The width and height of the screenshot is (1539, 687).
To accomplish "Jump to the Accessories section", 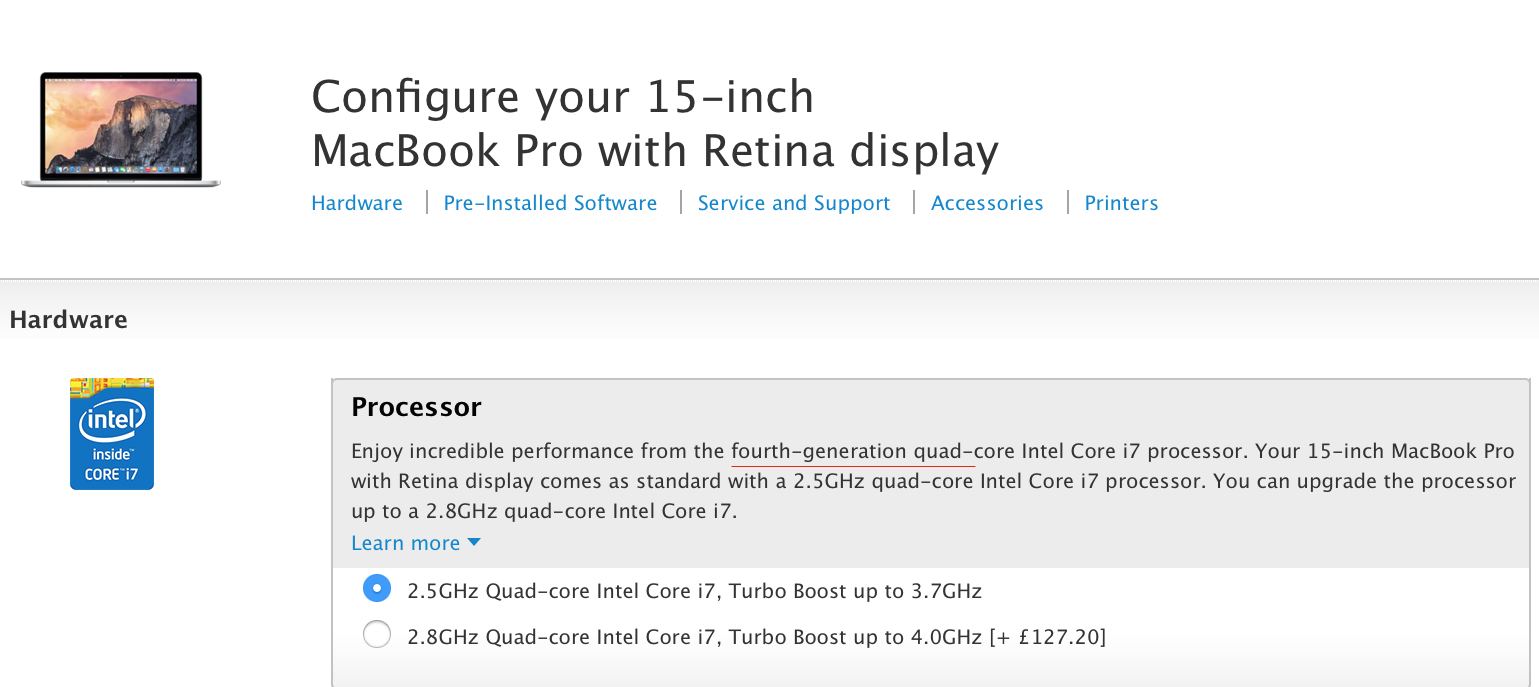I will coord(987,203).
